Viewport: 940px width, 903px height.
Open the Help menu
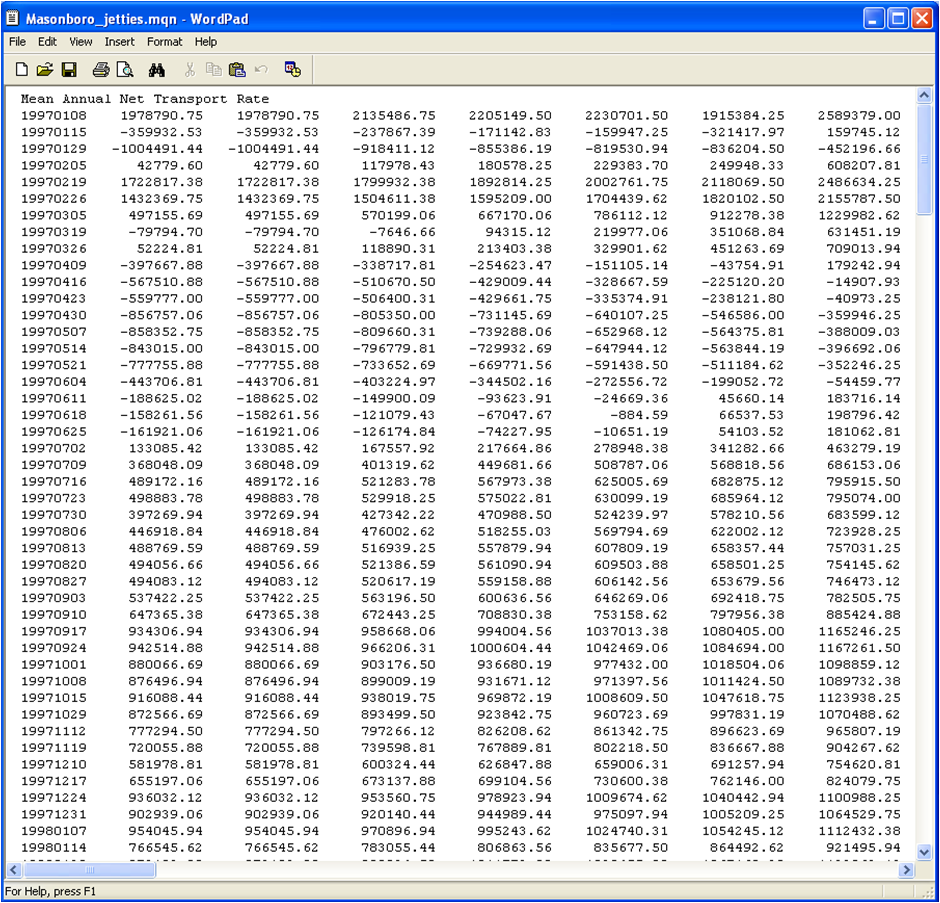pos(206,41)
